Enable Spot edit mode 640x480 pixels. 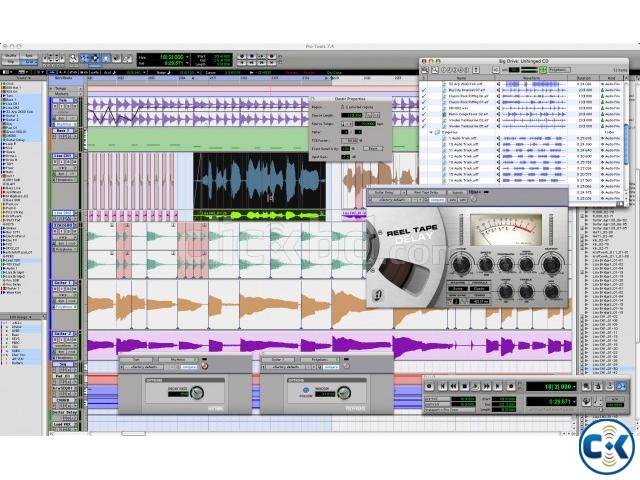(29, 56)
